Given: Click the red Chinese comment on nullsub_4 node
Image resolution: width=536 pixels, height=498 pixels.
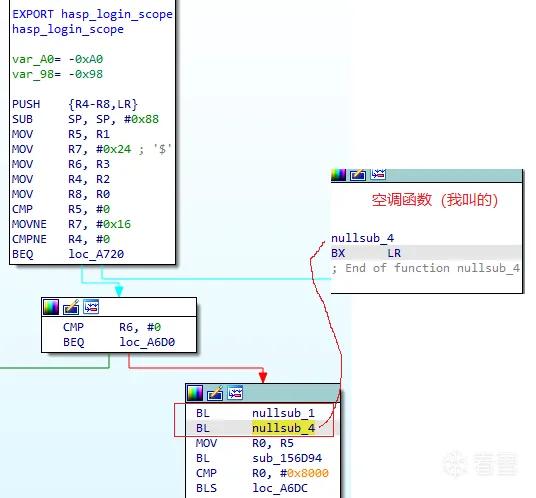Looking at the screenshot, I should click(434, 200).
